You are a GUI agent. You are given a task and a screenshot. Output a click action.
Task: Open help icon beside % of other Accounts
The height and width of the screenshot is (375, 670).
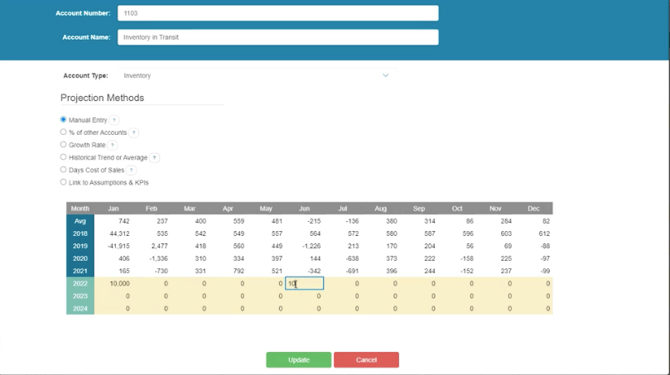134,132
